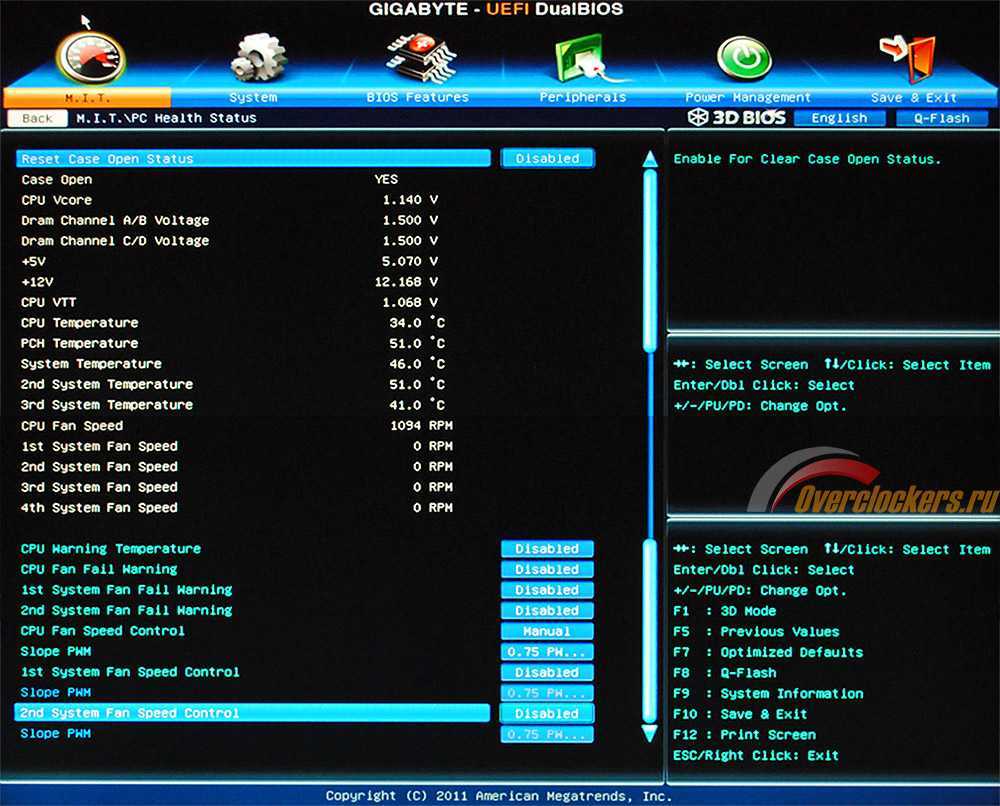Image resolution: width=1000 pixels, height=806 pixels.
Task: Change 2nd System Fan Fail Warning value
Action: (547, 610)
